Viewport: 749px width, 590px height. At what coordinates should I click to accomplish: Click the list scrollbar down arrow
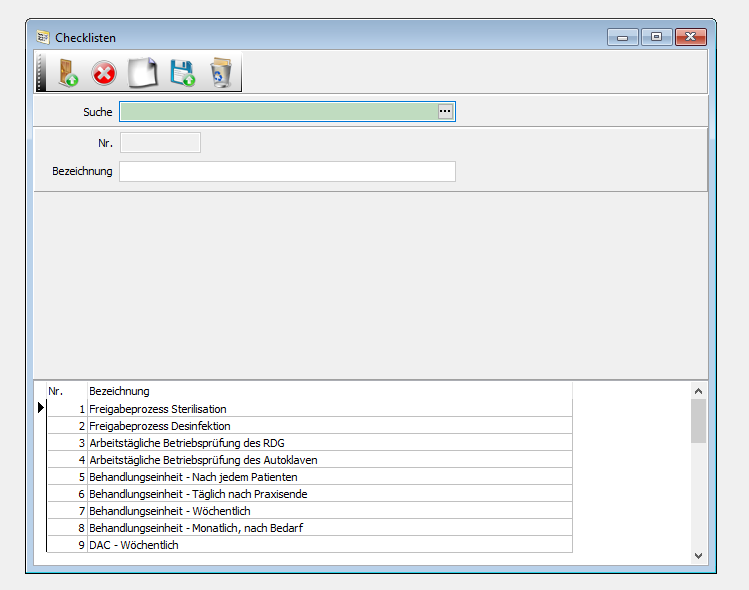click(x=698, y=555)
